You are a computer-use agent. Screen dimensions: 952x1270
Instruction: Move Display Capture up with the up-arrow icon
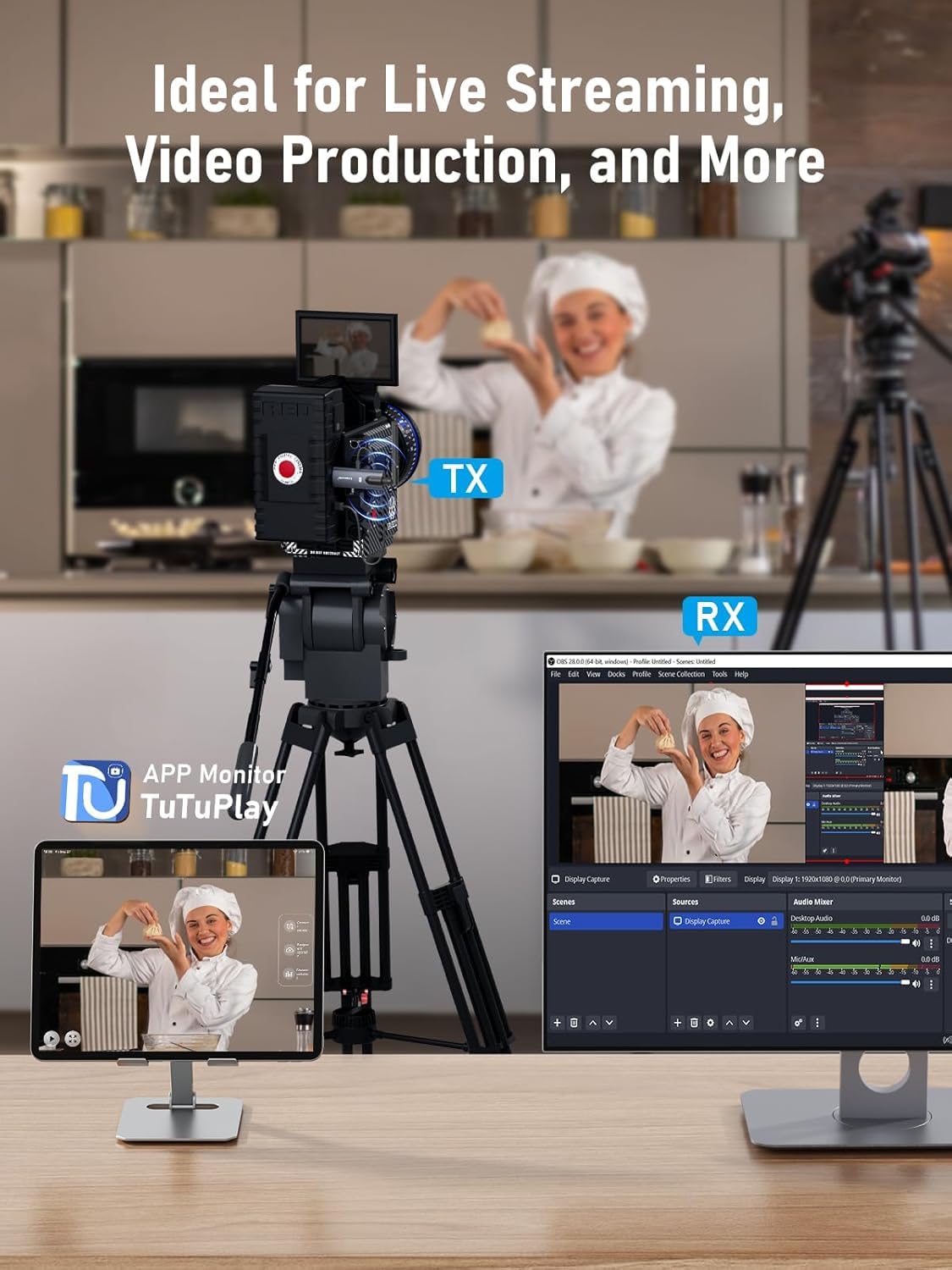pos(728,1021)
